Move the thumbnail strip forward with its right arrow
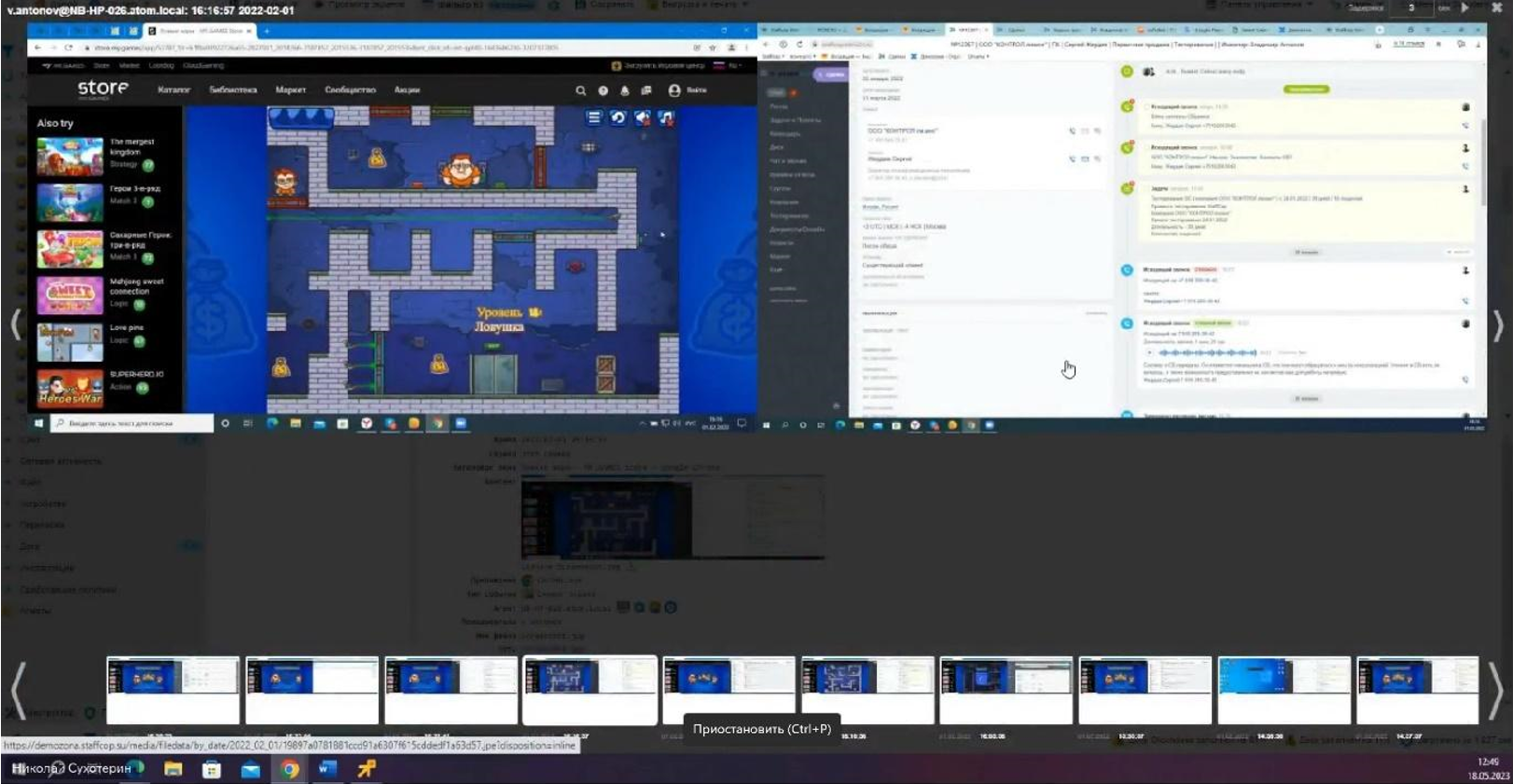1513x784 pixels. click(x=1495, y=691)
